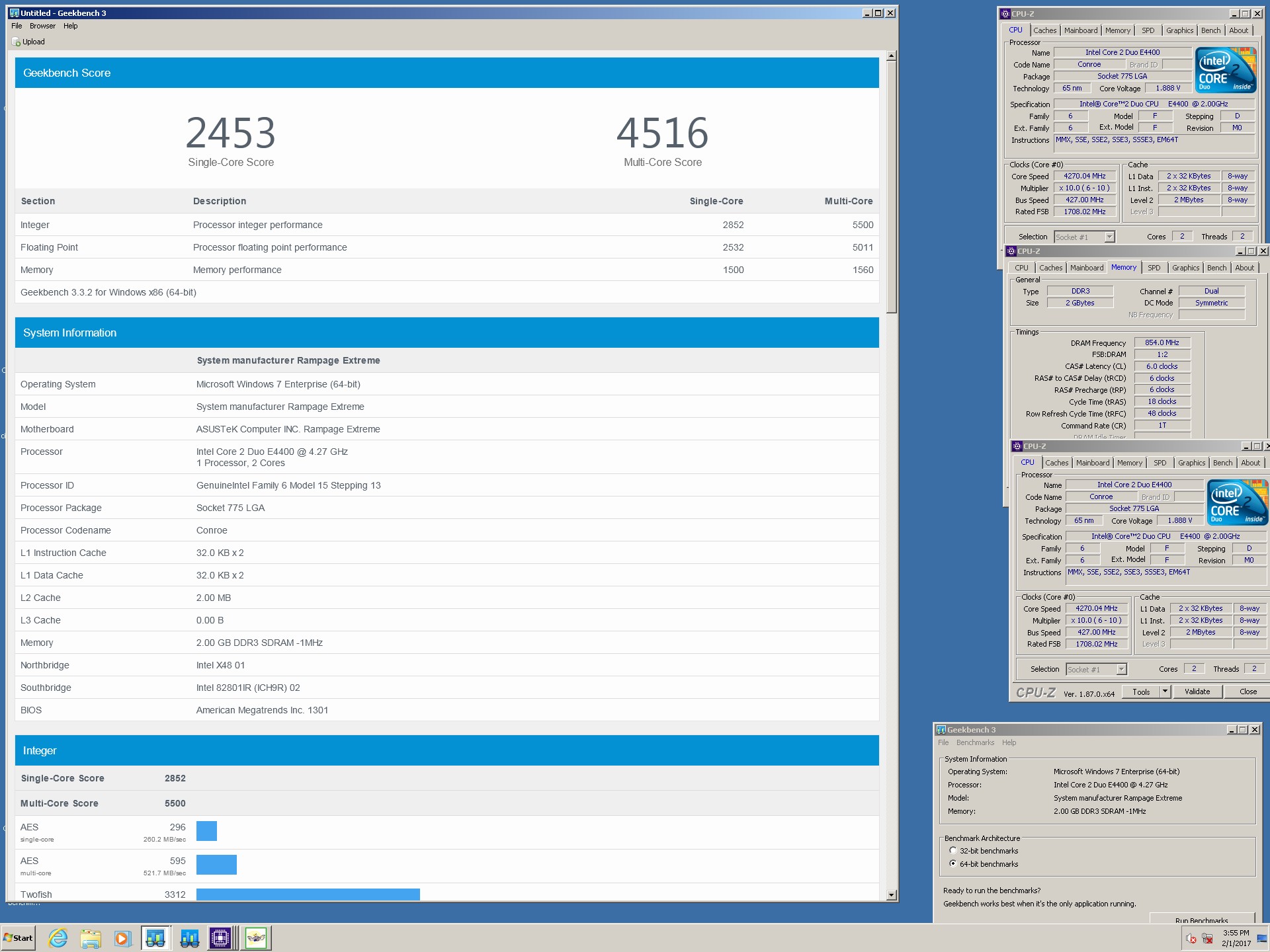The width and height of the screenshot is (1270, 952).
Task: Switch to first Geekbench taskbar icon
Action: pyautogui.click(x=156, y=938)
